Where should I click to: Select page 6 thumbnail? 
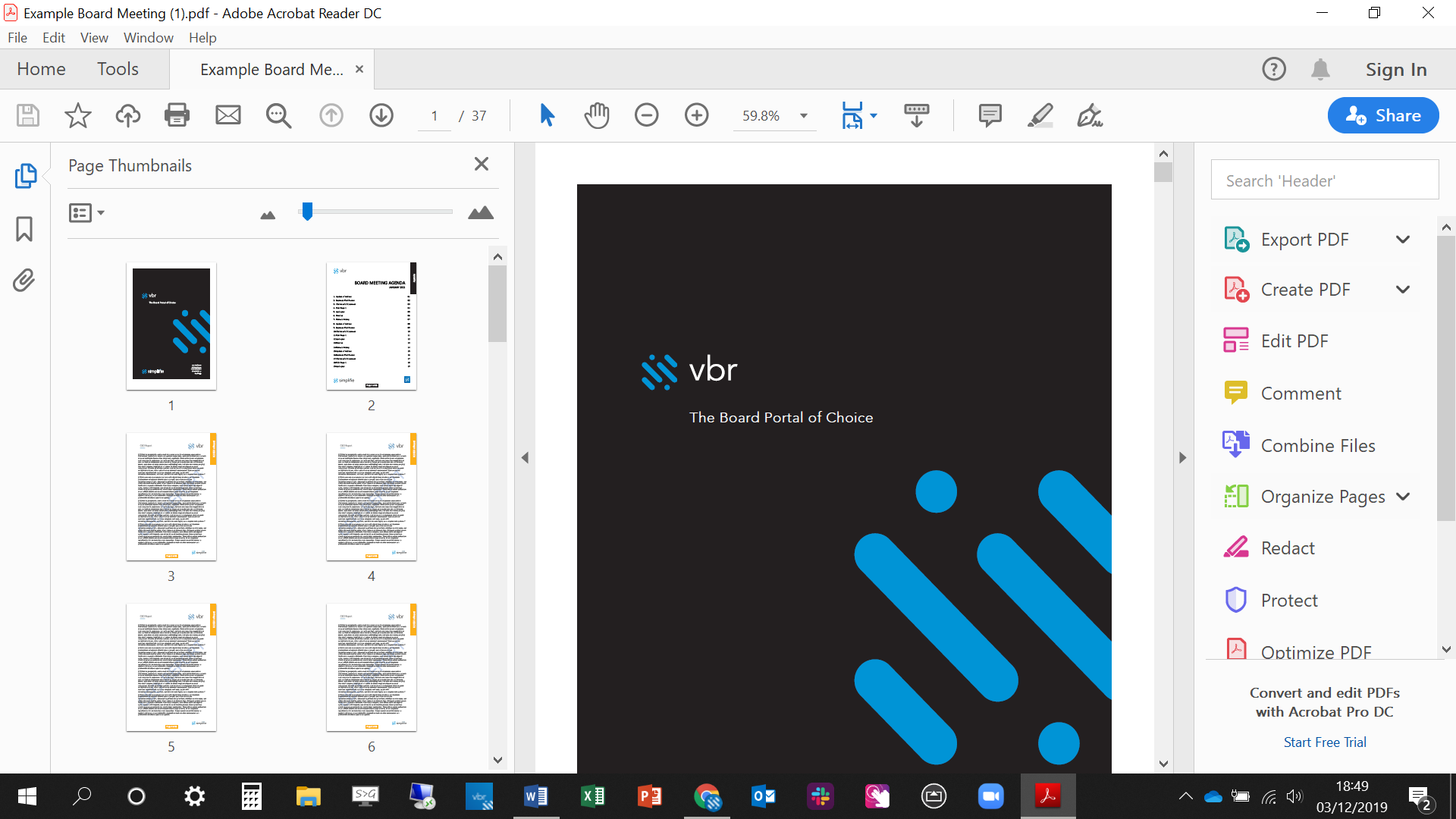(x=372, y=667)
